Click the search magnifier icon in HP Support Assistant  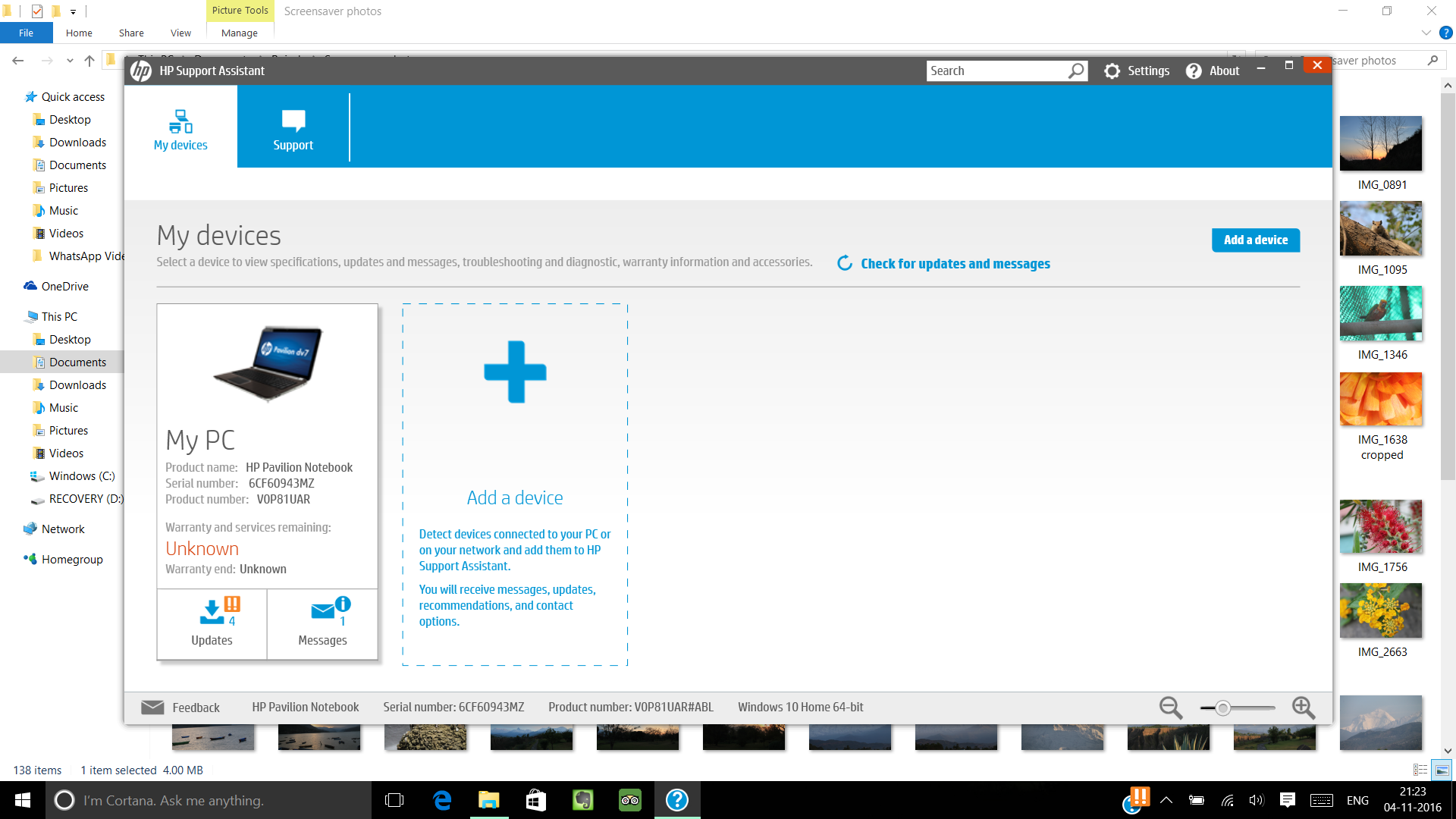(x=1076, y=71)
